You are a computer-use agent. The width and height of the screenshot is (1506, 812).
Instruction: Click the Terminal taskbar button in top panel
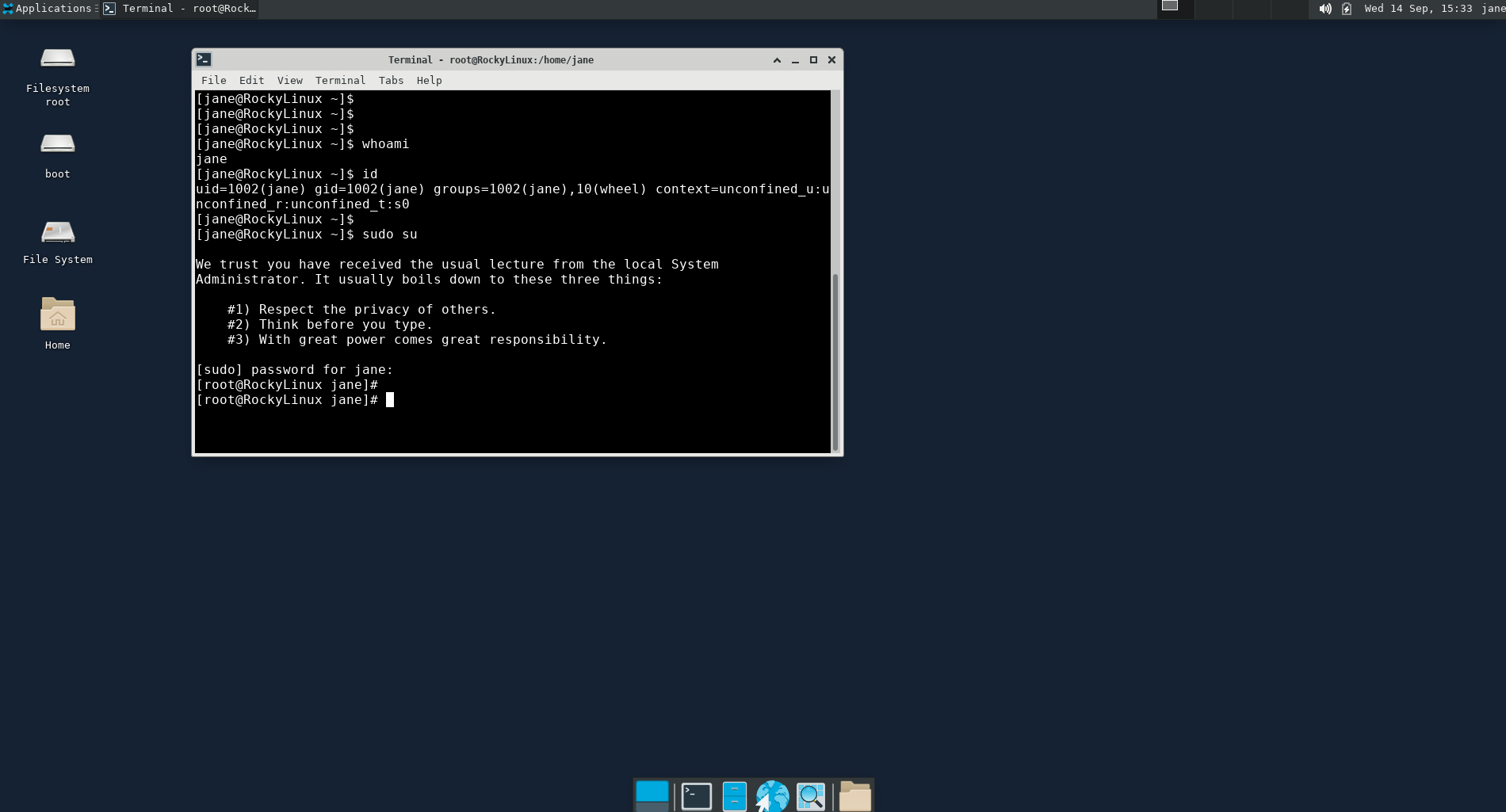tap(180, 9)
